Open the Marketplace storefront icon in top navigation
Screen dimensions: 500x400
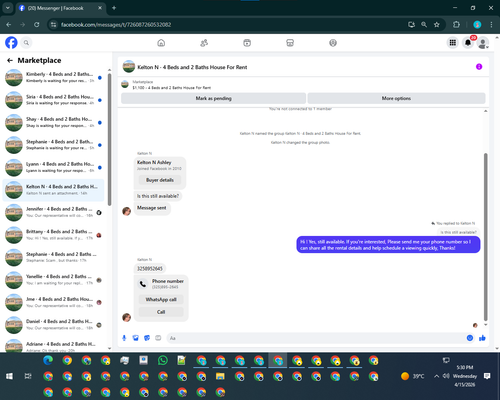pos(290,43)
